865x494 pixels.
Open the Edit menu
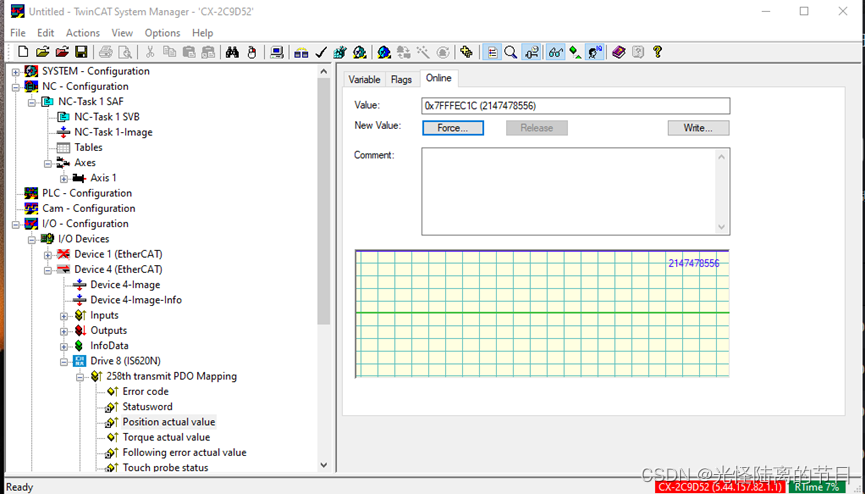46,33
